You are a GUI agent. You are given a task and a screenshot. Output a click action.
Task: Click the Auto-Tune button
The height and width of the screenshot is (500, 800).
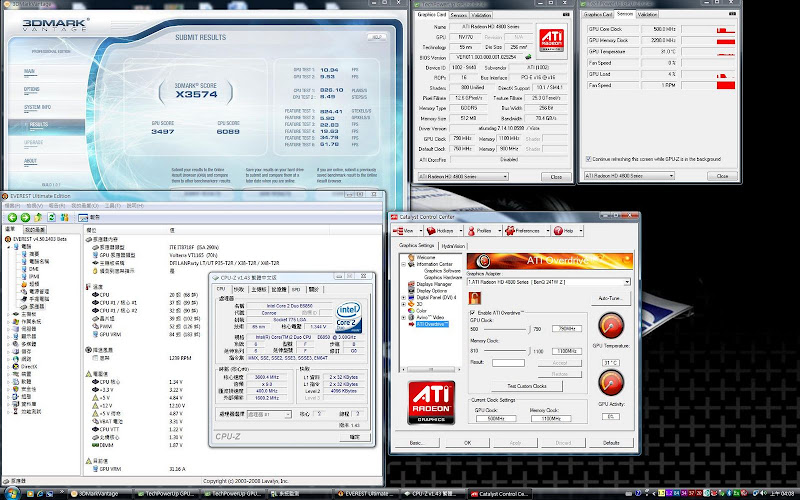click(x=609, y=298)
